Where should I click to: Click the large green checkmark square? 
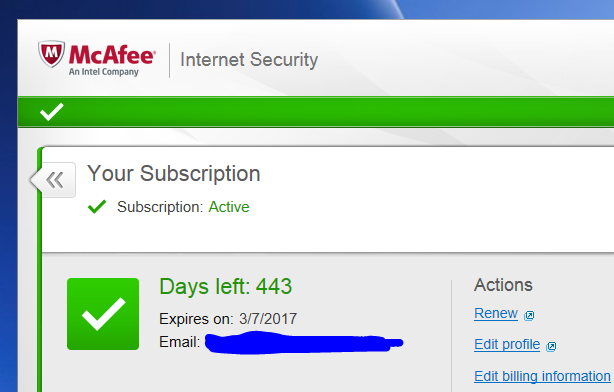click(103, 314)
